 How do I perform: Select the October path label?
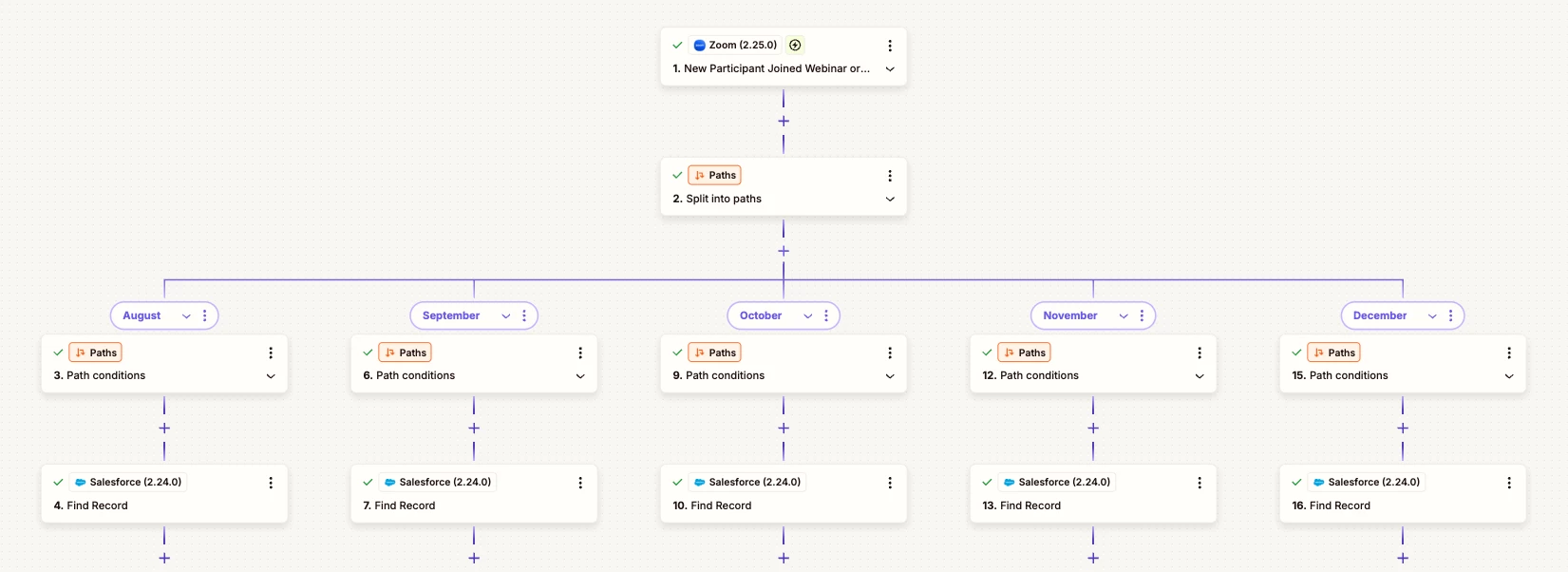pos(761,315)
